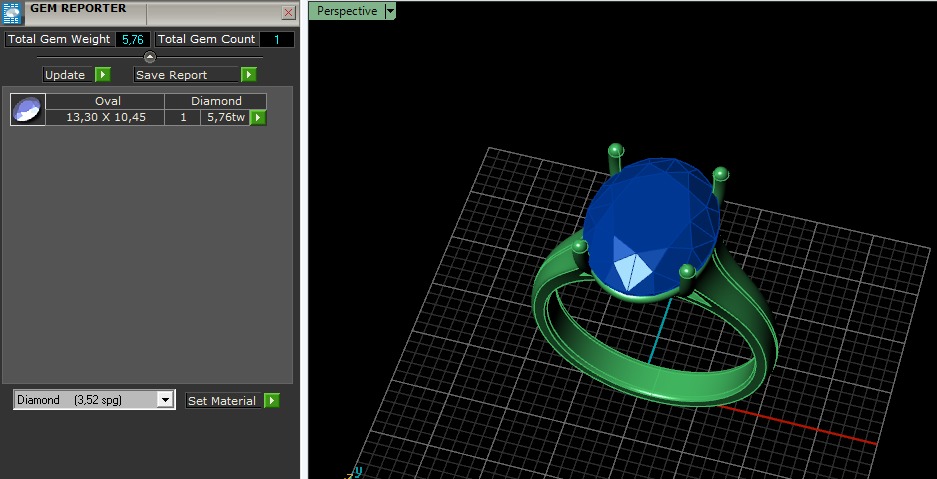Open the Perspective viewport dropdown arrow
The image size is (937, 479).
tap(390, 11)
